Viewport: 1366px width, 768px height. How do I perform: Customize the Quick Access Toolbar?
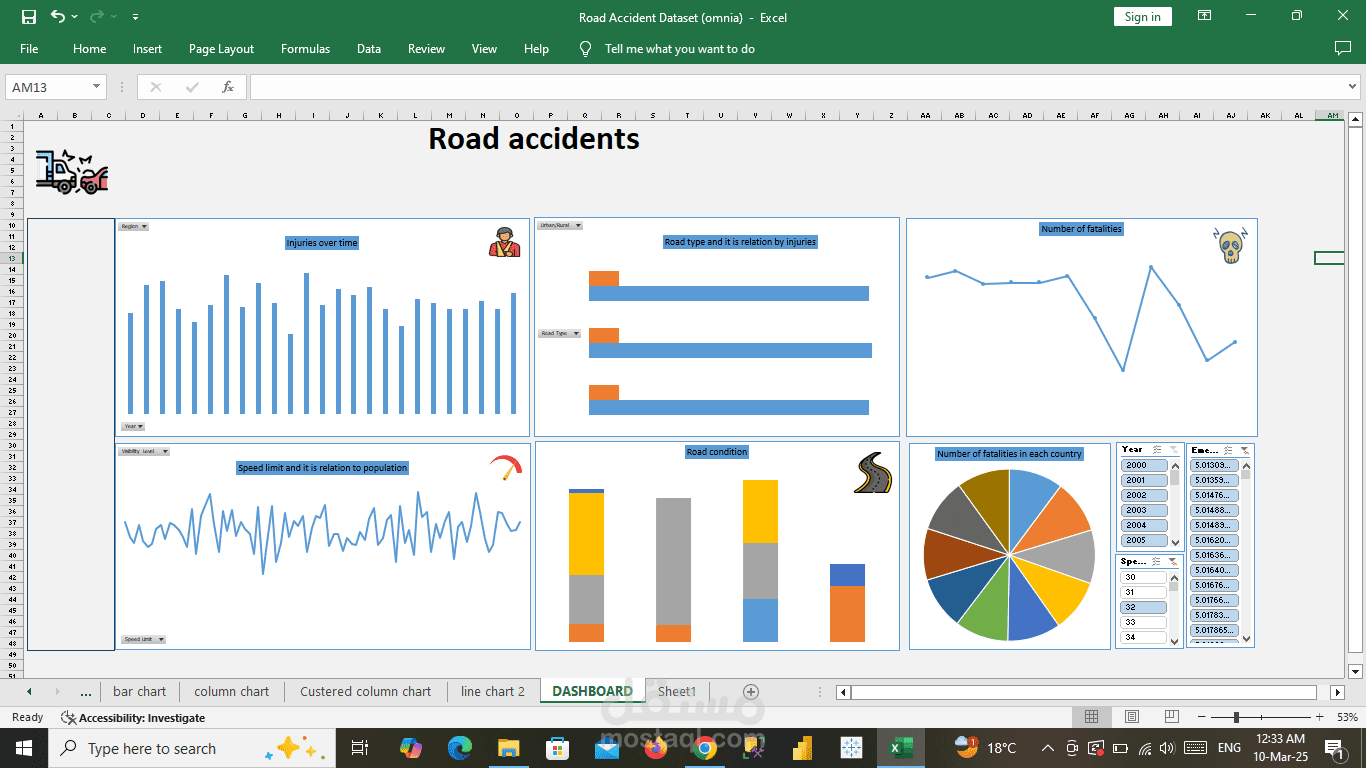(136, 17)
